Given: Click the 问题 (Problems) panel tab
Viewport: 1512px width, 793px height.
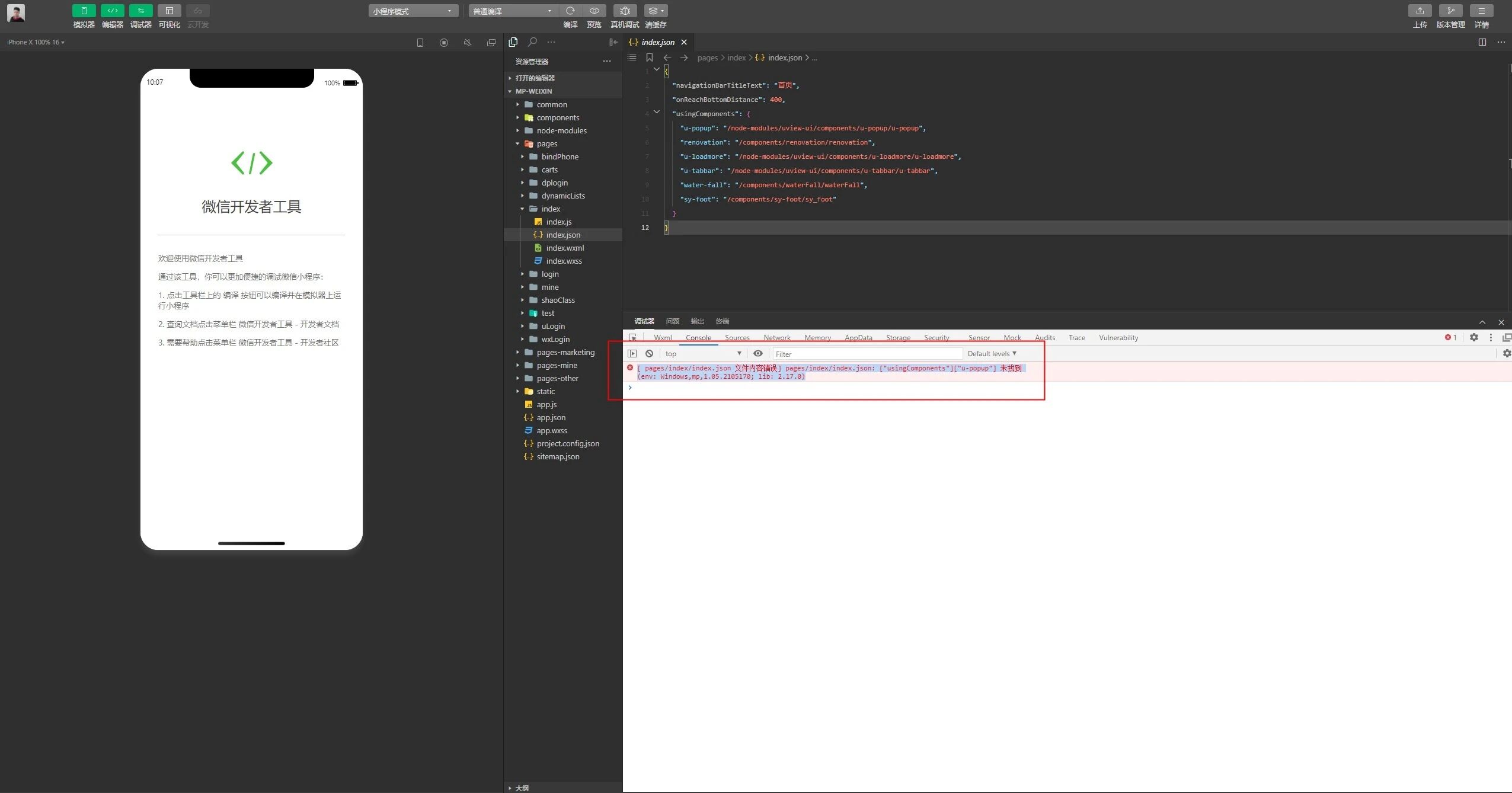Looking at the screenshot, I should 672,321.
